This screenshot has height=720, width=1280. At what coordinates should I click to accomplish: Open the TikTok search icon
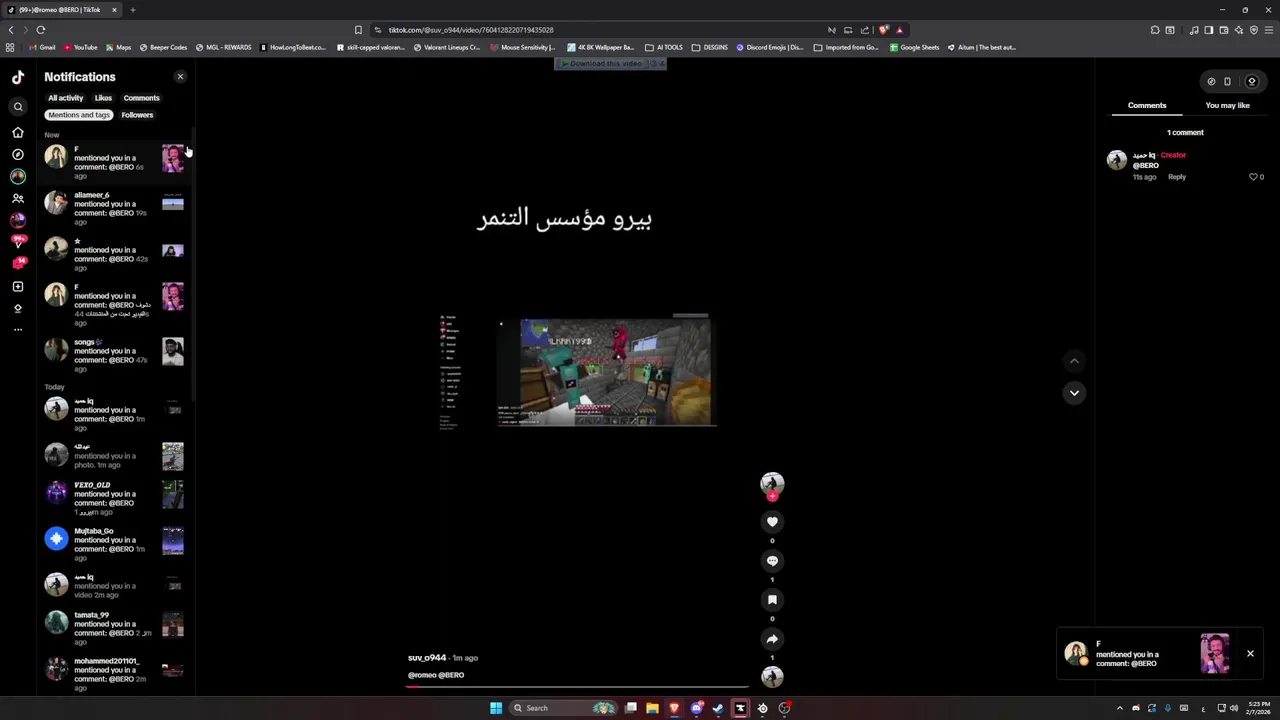[18, 107]
